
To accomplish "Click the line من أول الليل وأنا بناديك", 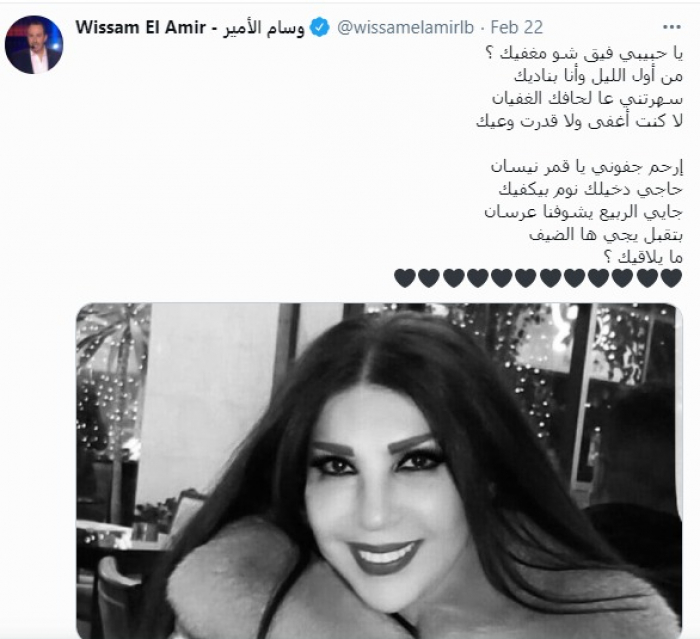I will 598,77.
